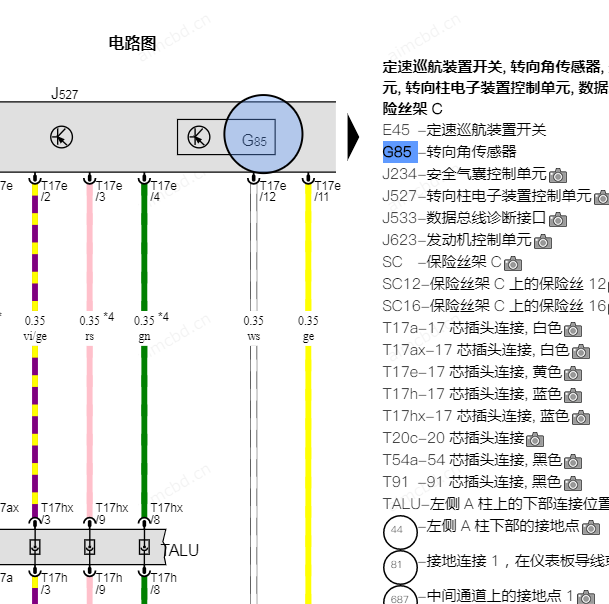
Task: Click the T17e /11 connector pin label
Action: pos(327,191)
